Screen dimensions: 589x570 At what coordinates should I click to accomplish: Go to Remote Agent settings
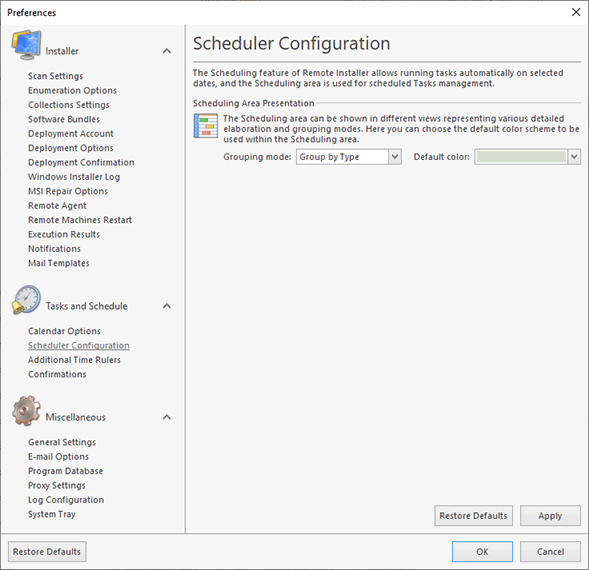(x=57, y=206)
